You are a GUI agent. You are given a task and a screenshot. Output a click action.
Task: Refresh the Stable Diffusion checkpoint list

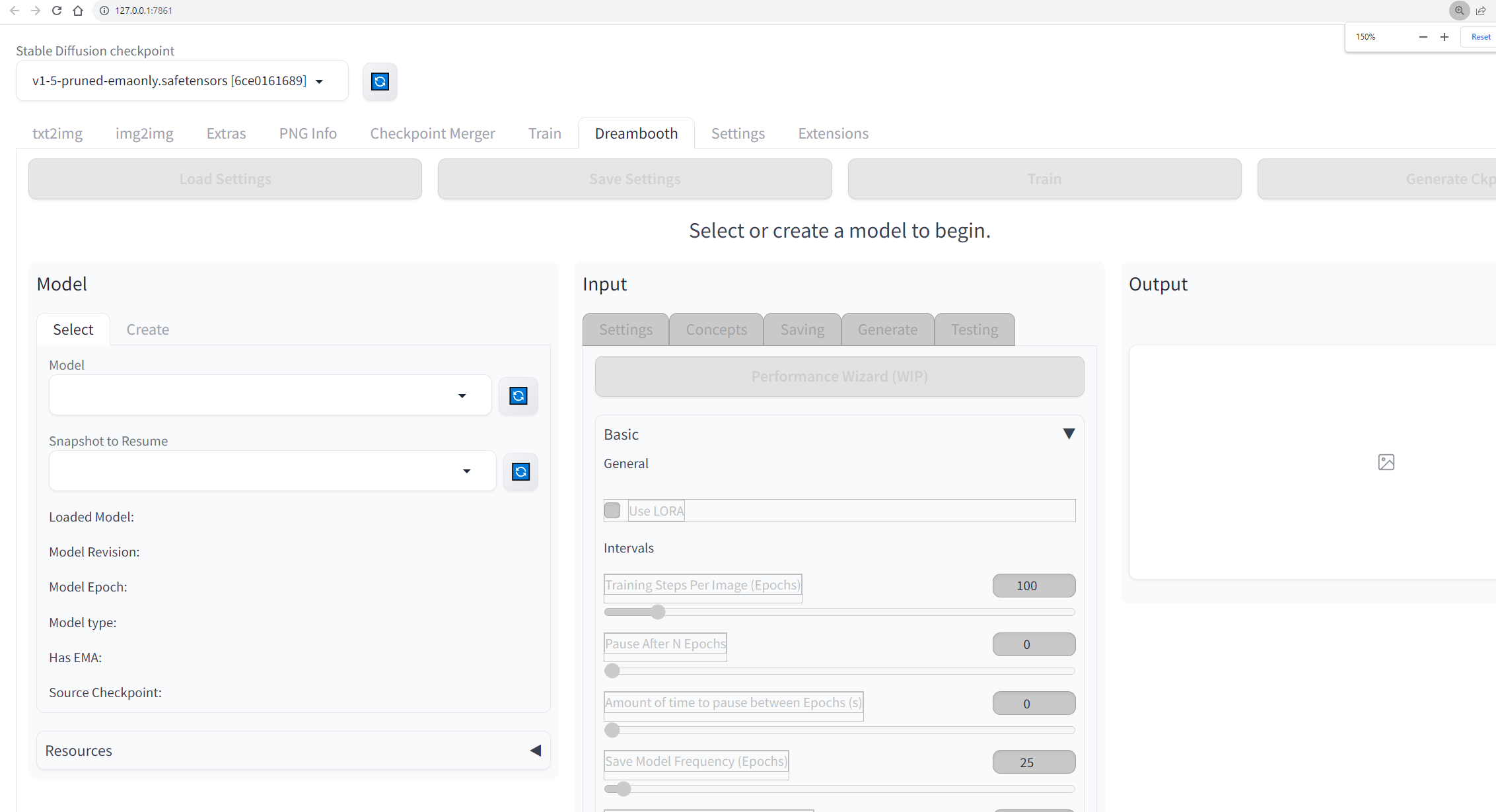click(380, 81)
